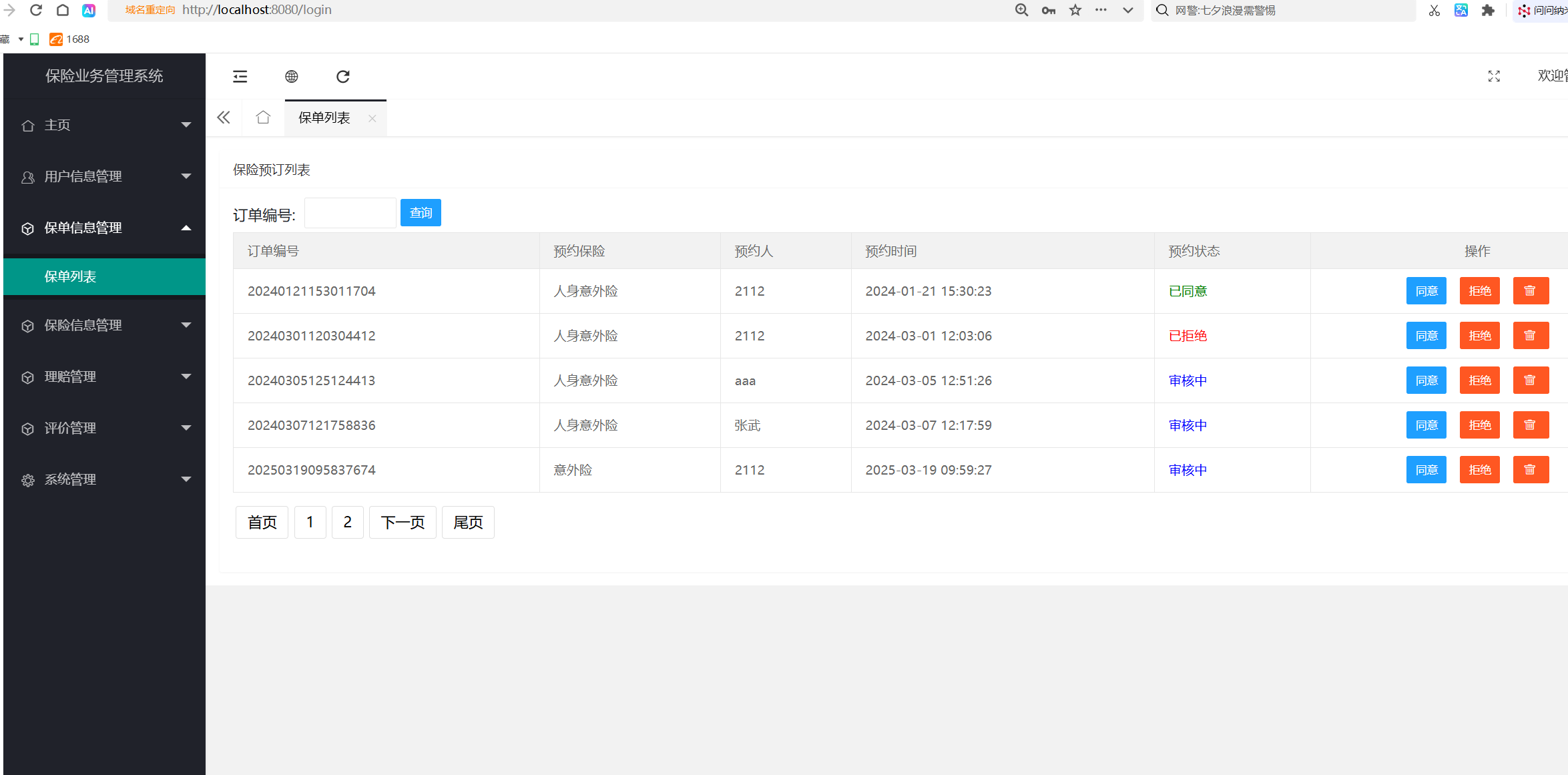Click trash icon for order 20250319095837674

coord(1530,470)
